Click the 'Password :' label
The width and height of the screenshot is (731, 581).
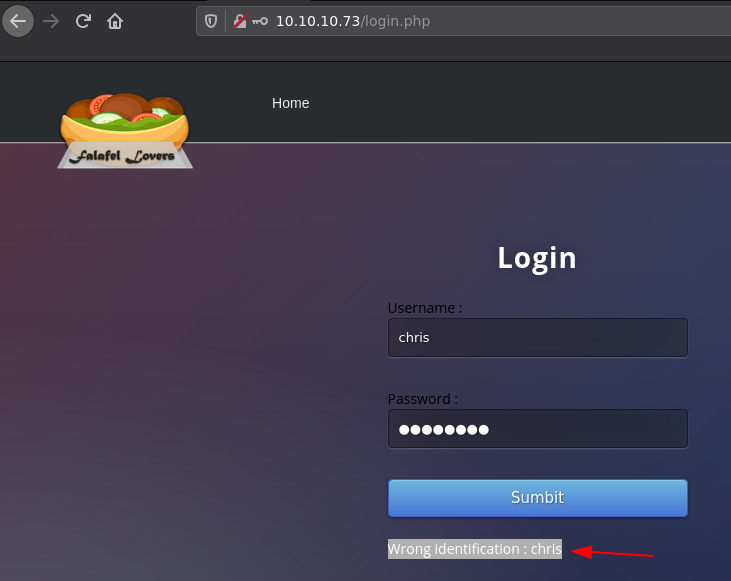[x=422, y=399]
